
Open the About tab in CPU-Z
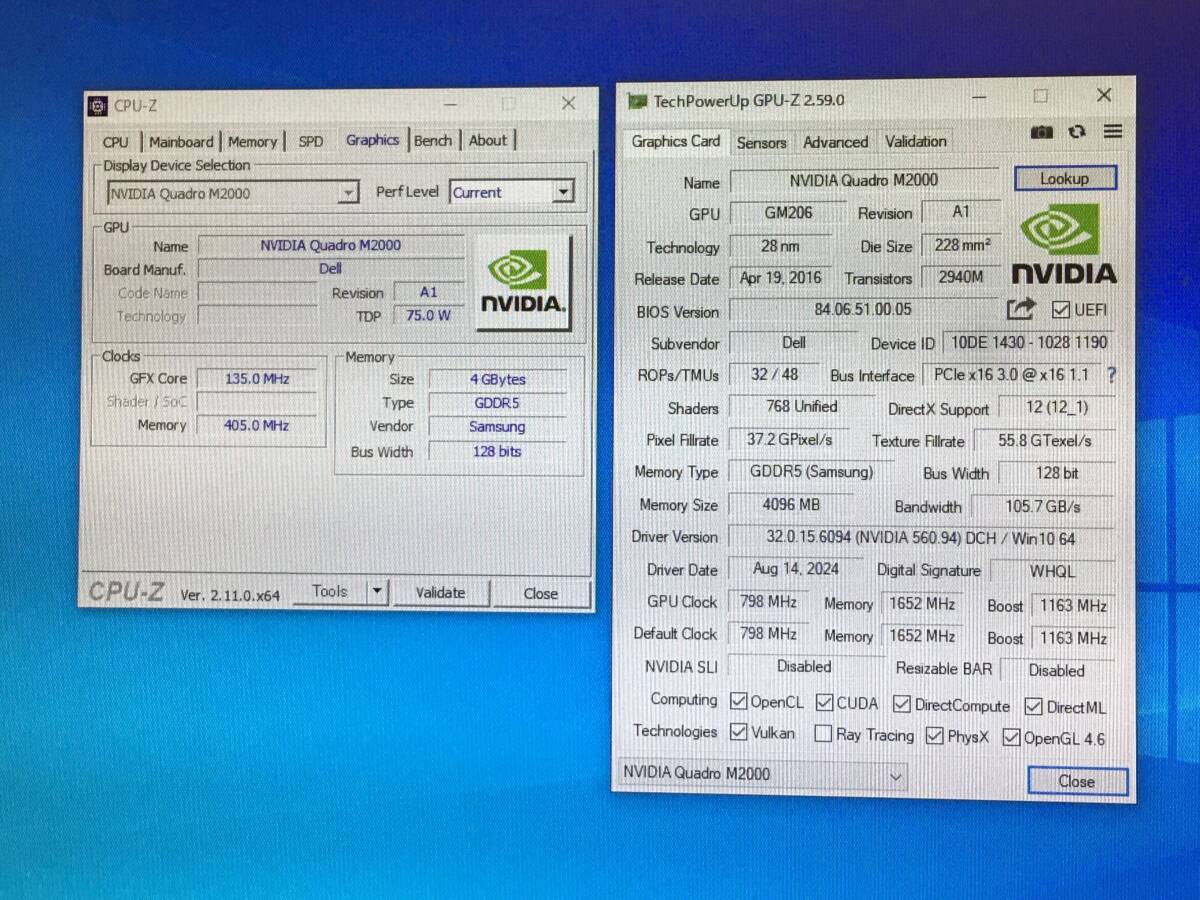coord(488,140)
